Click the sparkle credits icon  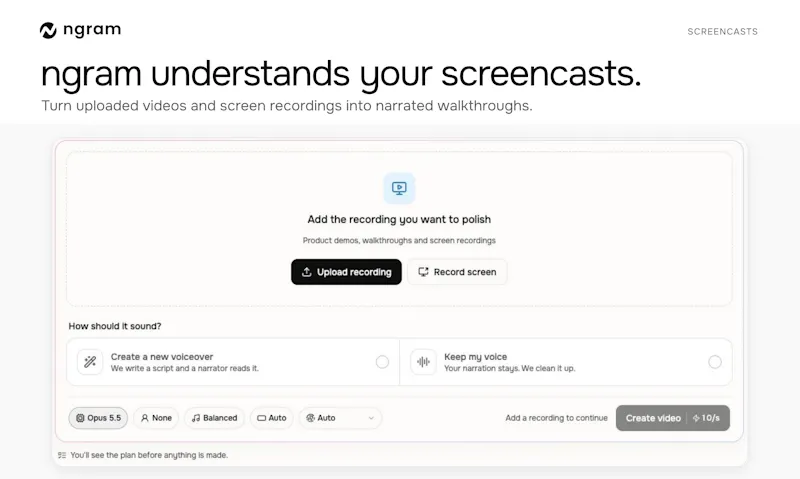click(696, 418)
